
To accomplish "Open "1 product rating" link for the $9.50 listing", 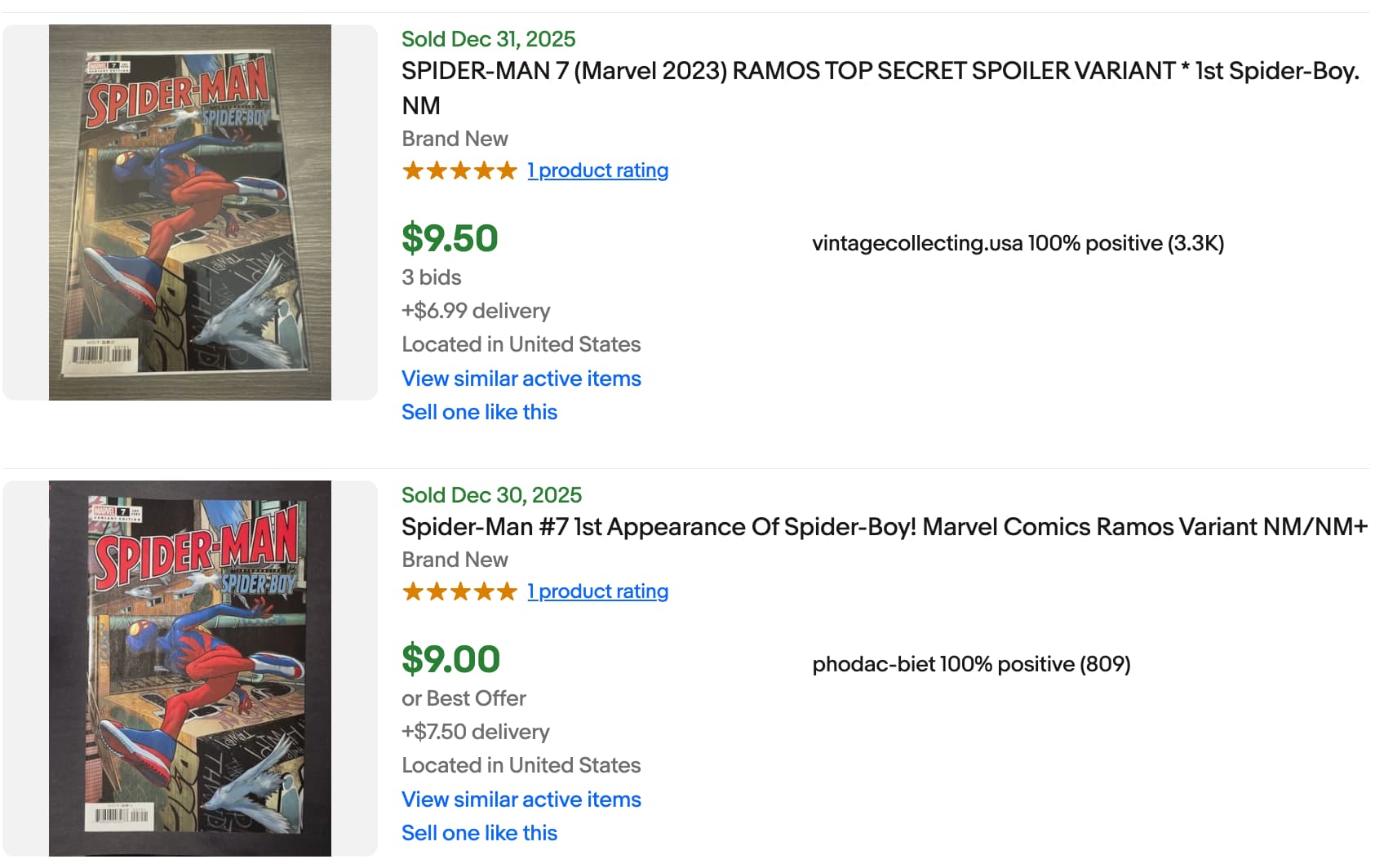I will pyautogui.click(x=597, y=170).
